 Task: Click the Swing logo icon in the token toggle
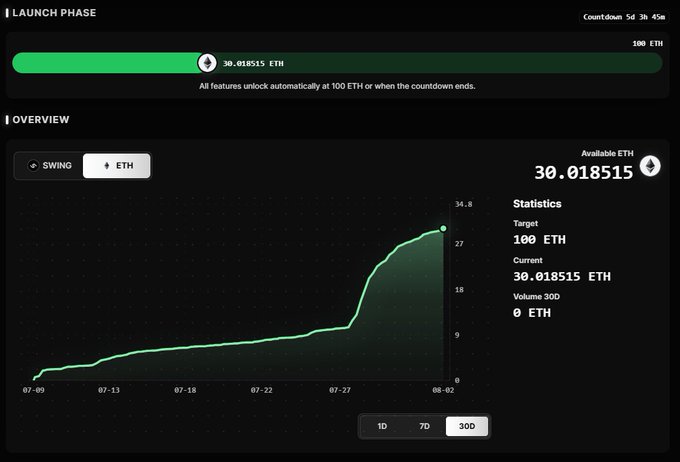coord(33,166)
